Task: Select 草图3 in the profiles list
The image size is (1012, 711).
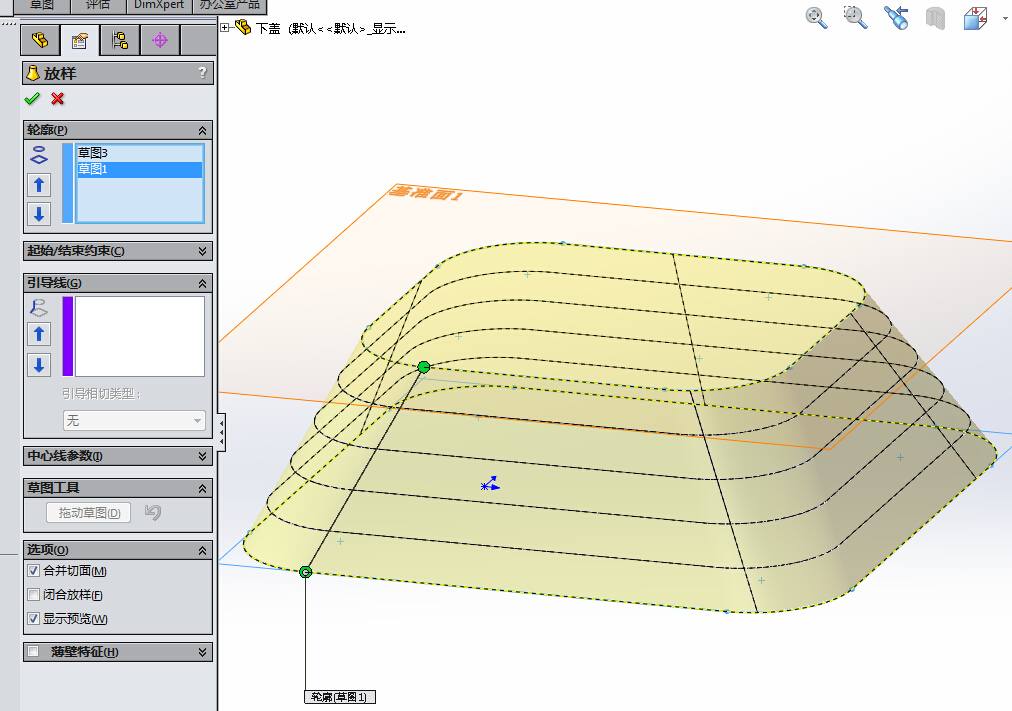Action: (139, 153)
